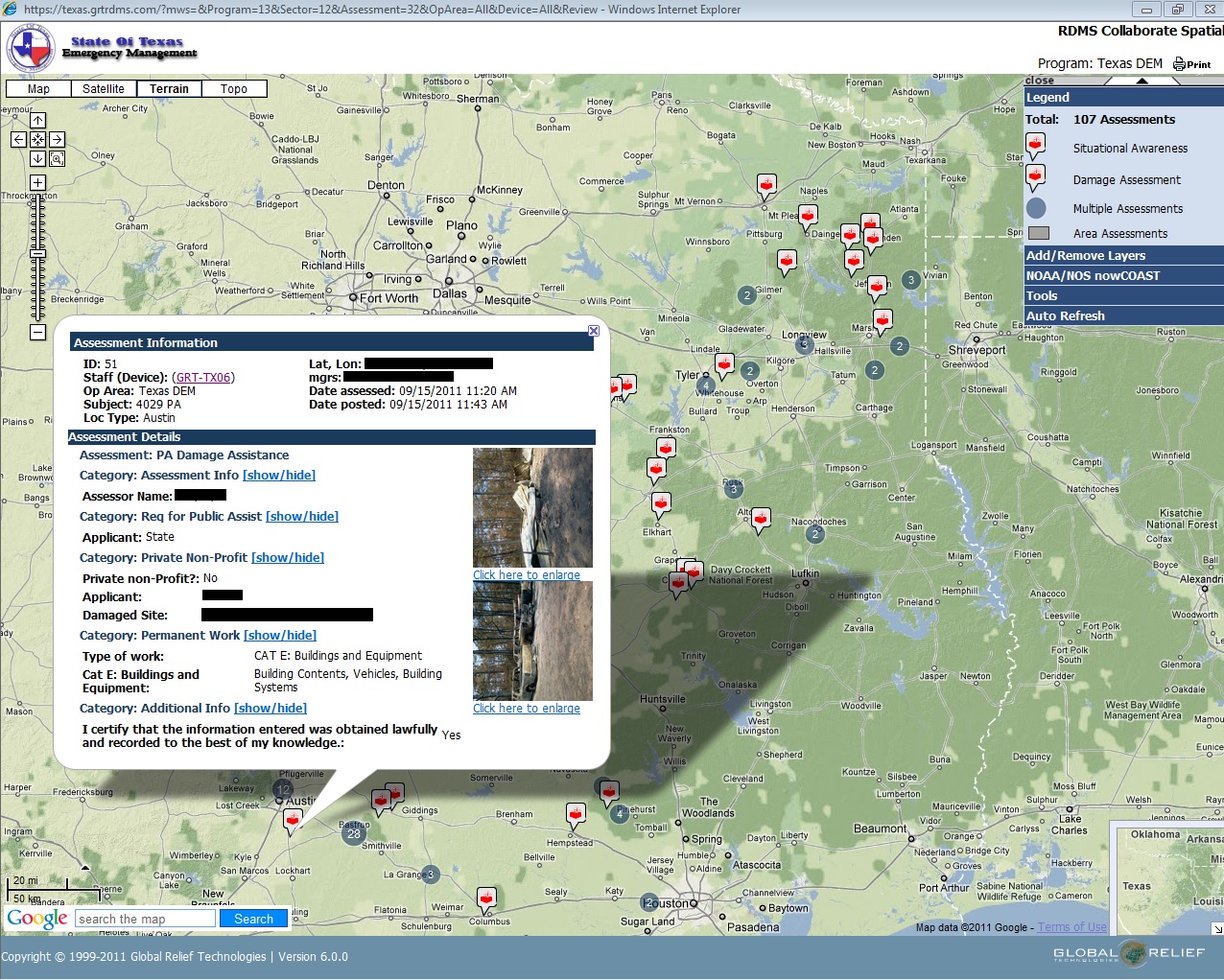
Task: Select the zoom-to-rectangle magnifier tool
Action: pyautogui.click(x=57, y=158)
